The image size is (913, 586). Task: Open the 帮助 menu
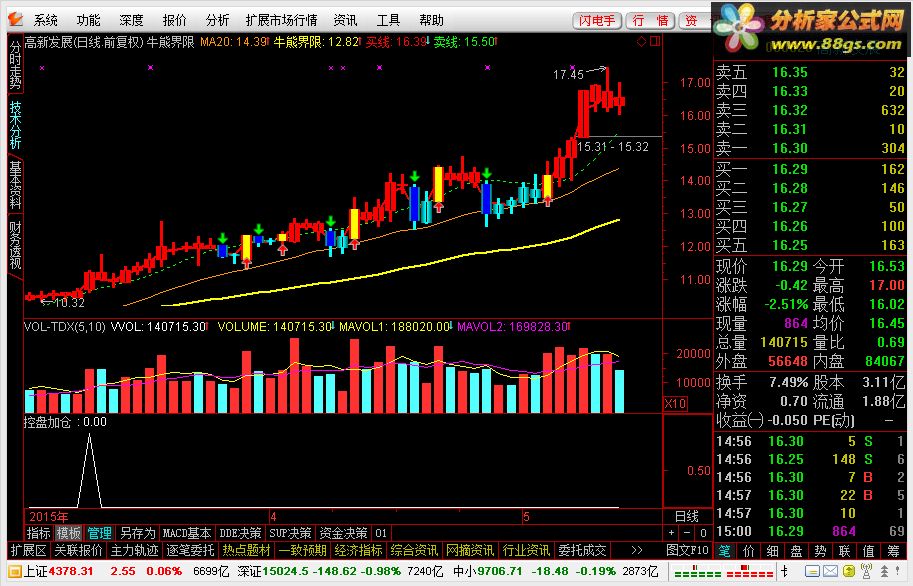click(x=431, y=20)
